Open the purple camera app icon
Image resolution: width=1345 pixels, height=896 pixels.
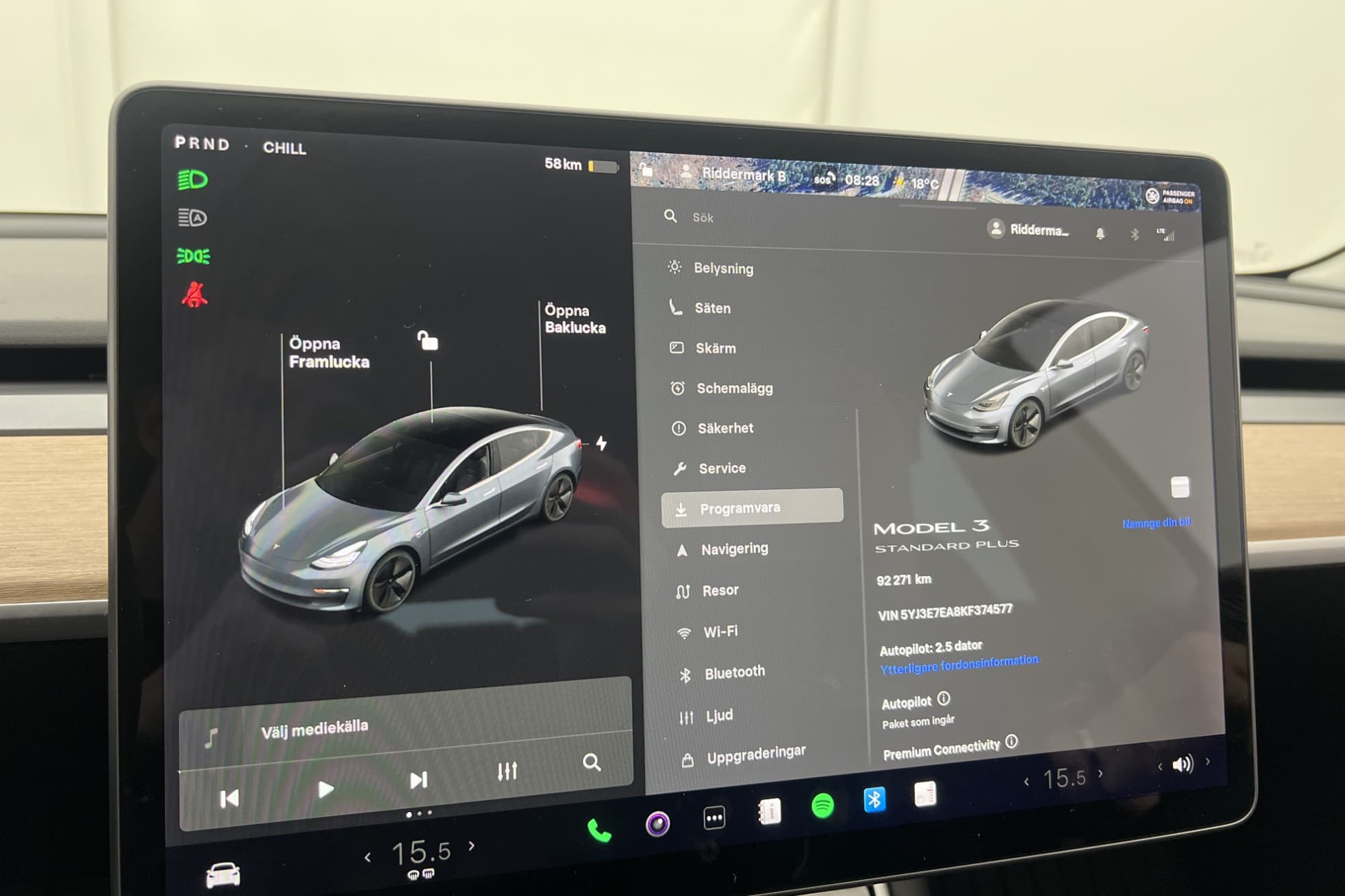click(658, 823)
